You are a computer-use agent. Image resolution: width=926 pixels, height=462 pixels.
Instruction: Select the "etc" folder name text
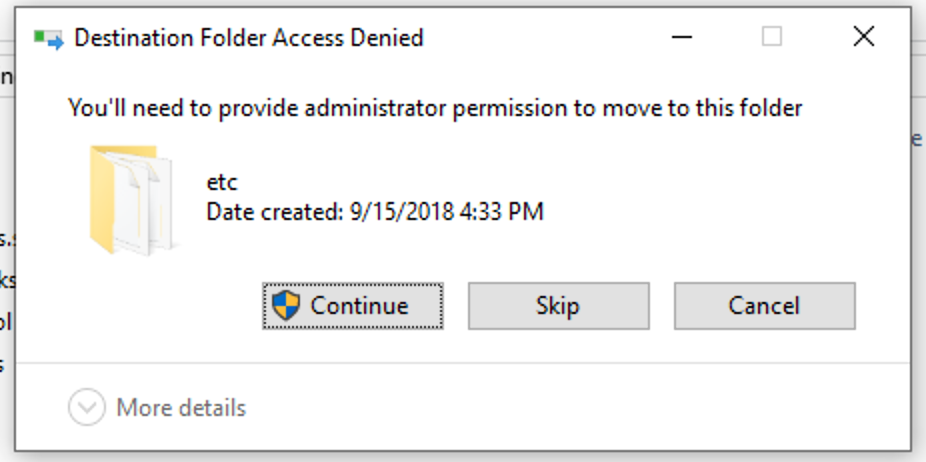coord(221,183)
